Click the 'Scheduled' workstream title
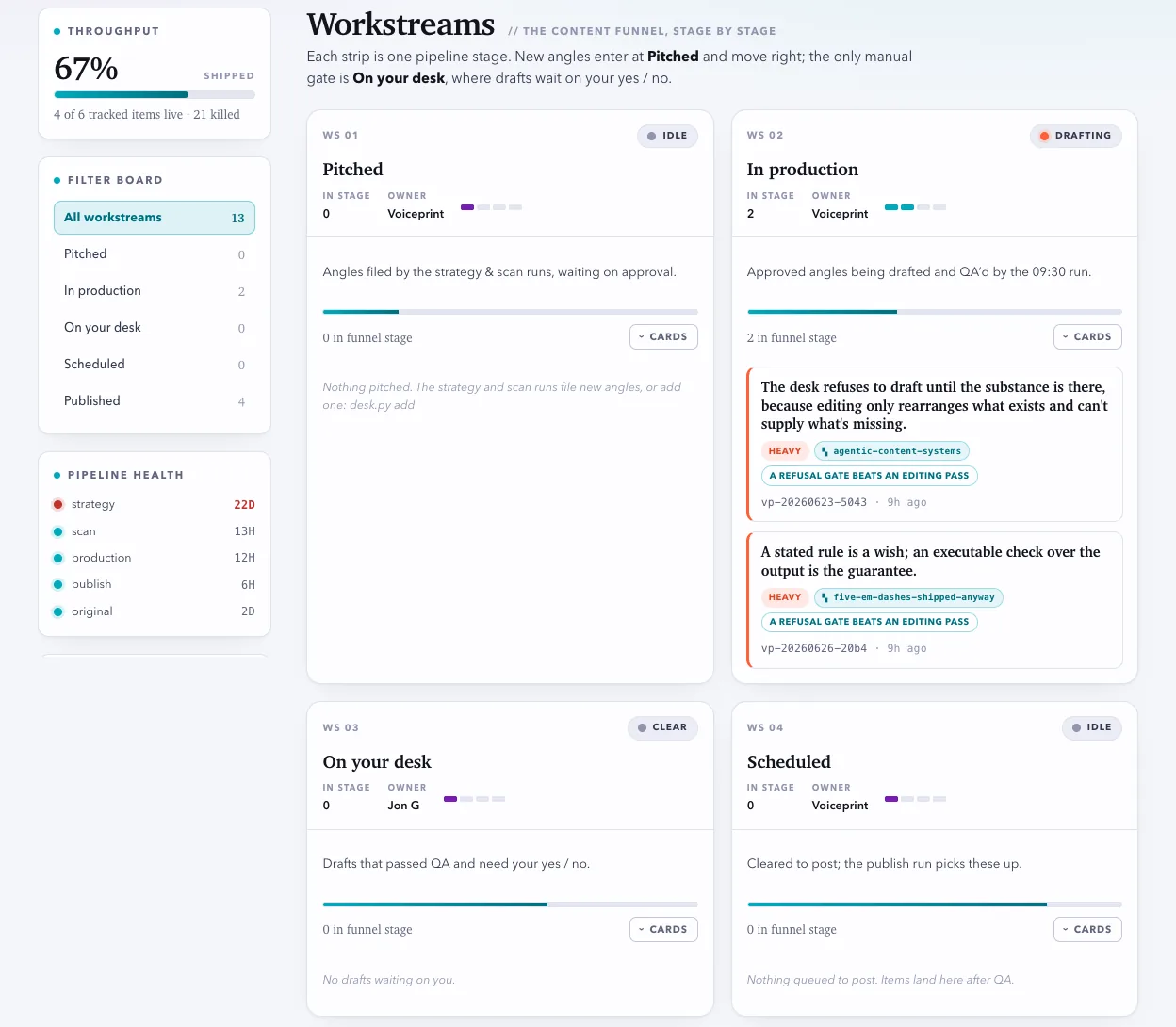Viewport: 1176px width, 1027px height. tap(789, 762)
